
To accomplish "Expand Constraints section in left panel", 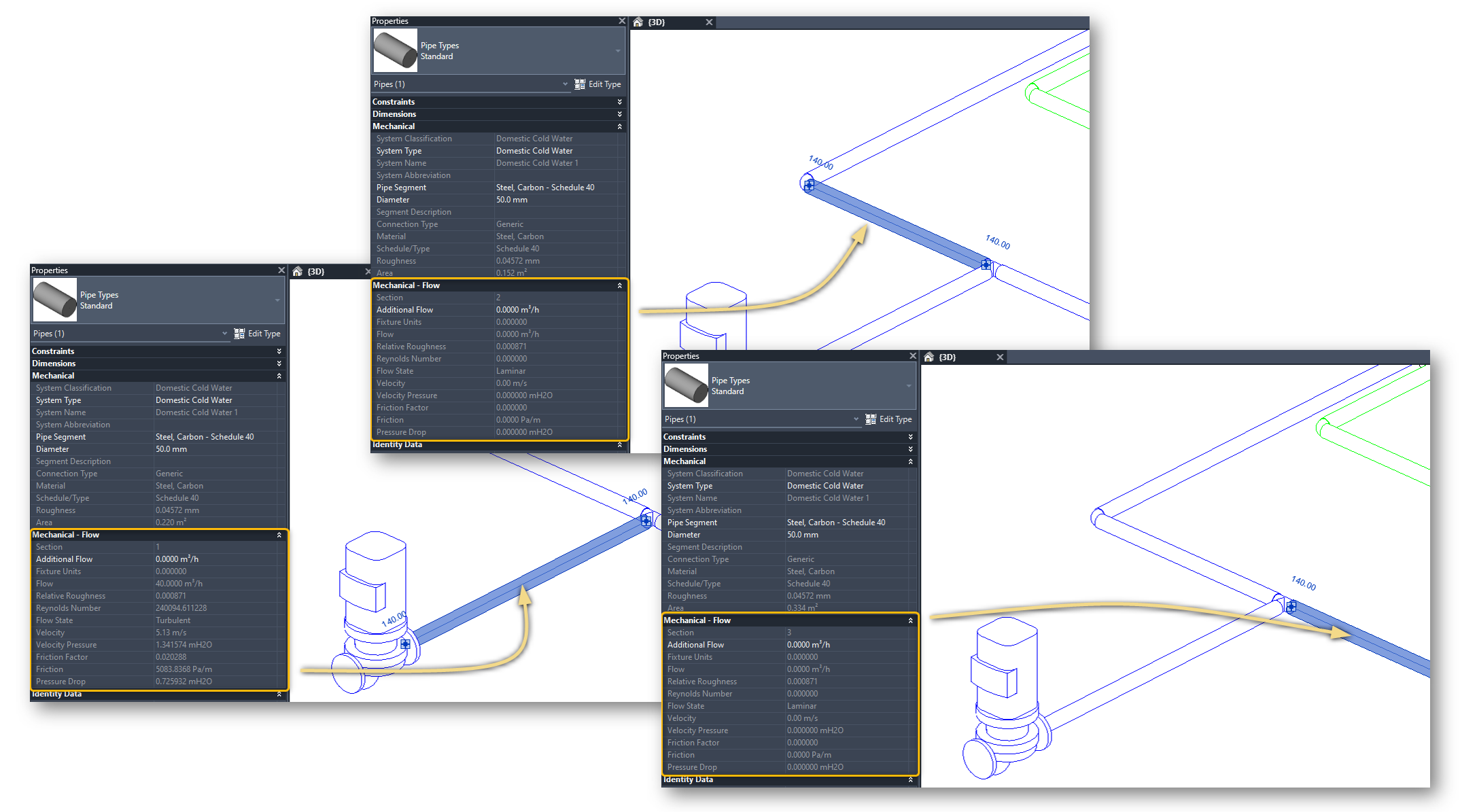I will click(279, 351).
